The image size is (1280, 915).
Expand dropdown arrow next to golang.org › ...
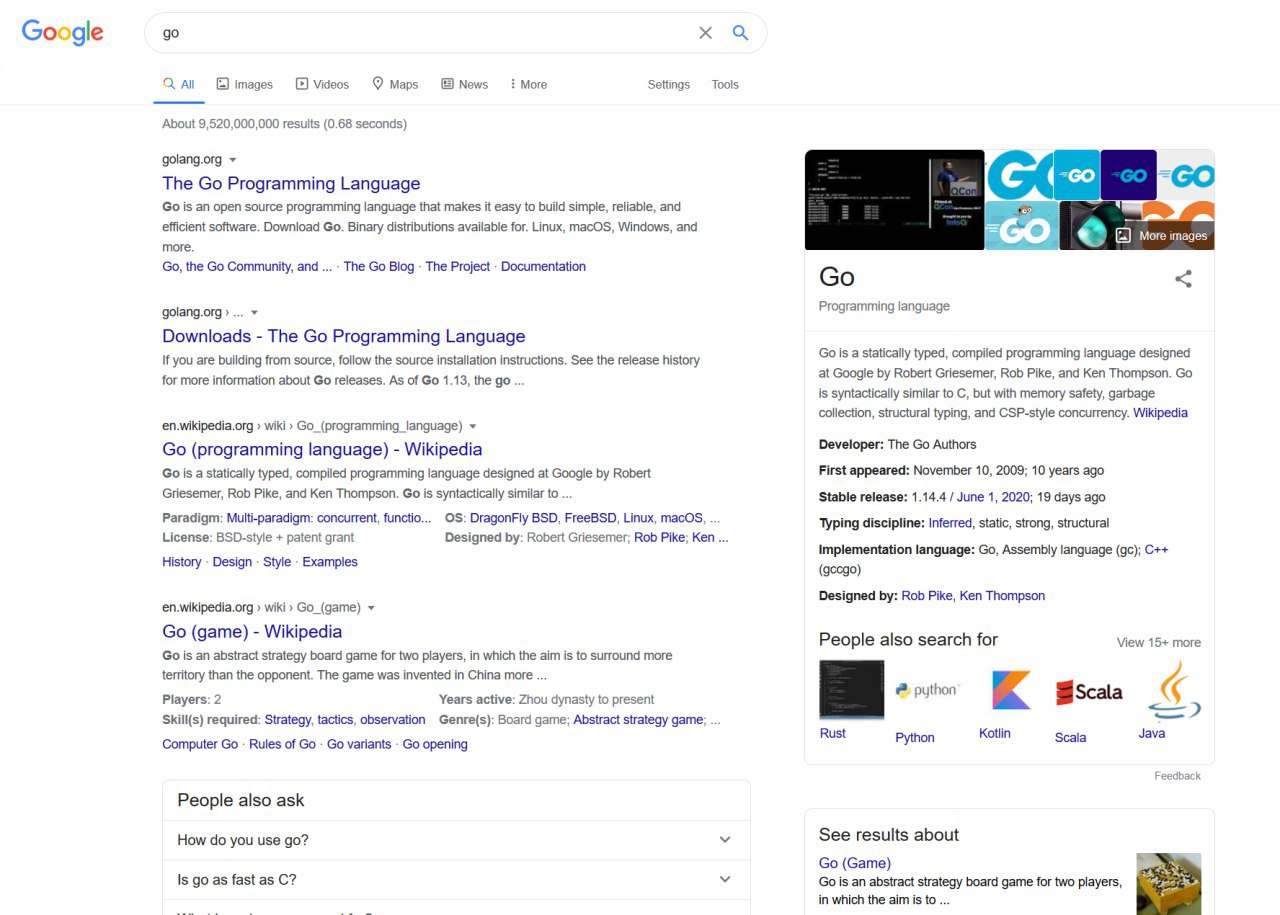[254, 313]
